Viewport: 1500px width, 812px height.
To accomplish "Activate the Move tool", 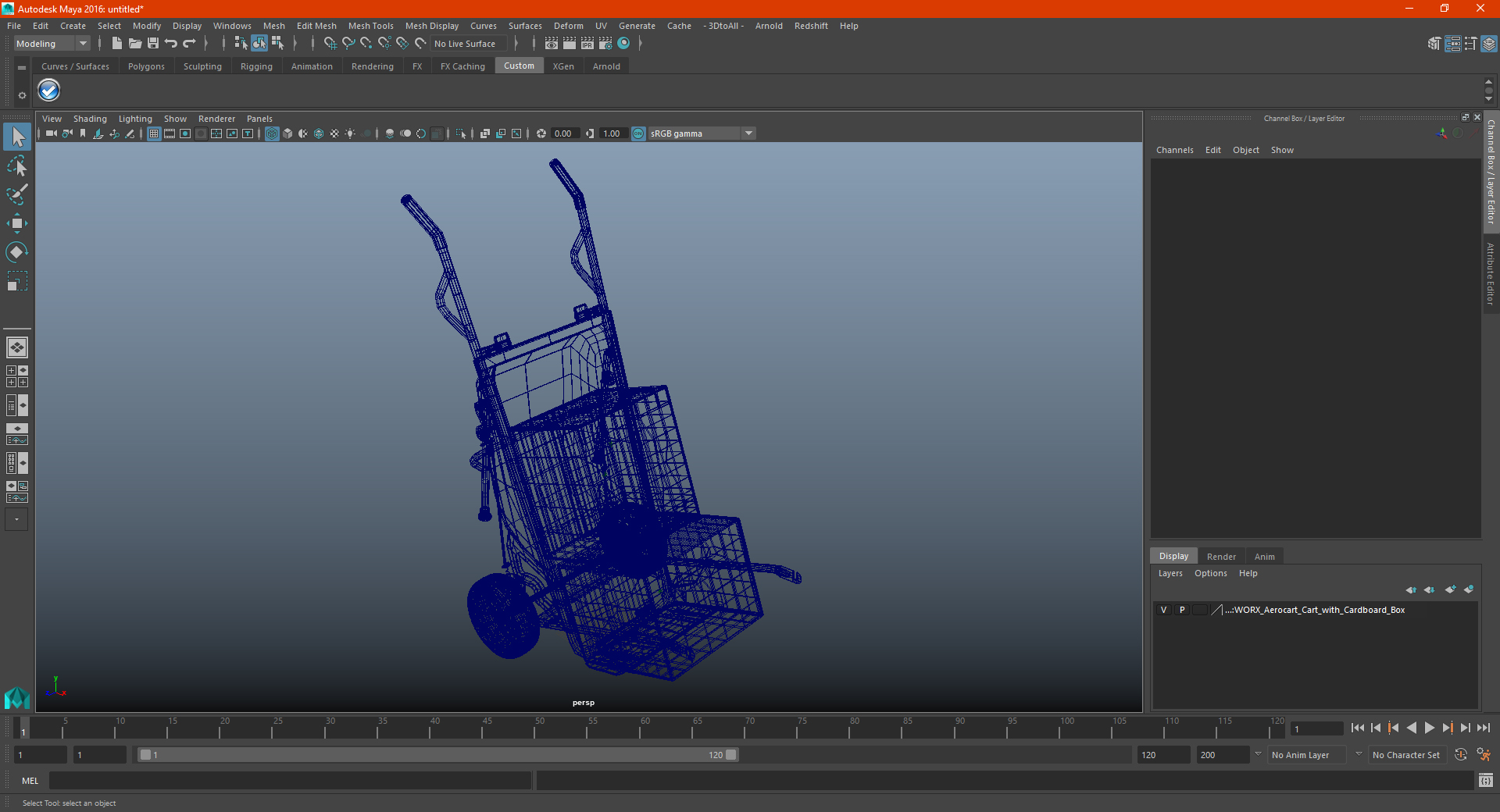I will pyautogui.click(x=17, y=223).
